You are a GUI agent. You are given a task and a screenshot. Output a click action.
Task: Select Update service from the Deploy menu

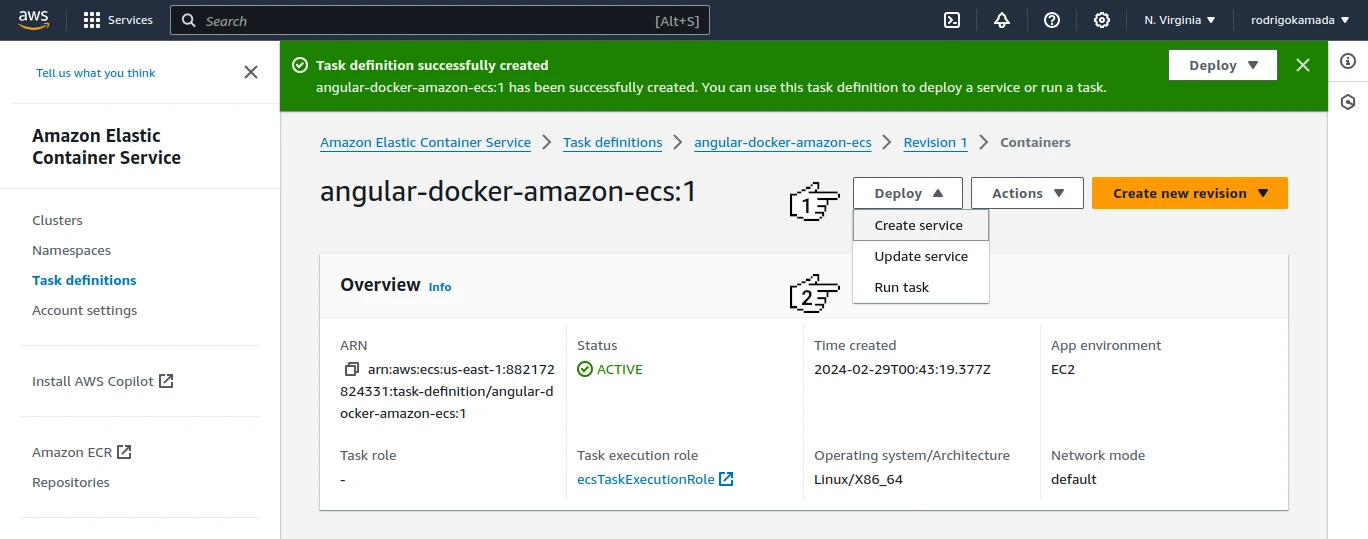tap(921, 256)
